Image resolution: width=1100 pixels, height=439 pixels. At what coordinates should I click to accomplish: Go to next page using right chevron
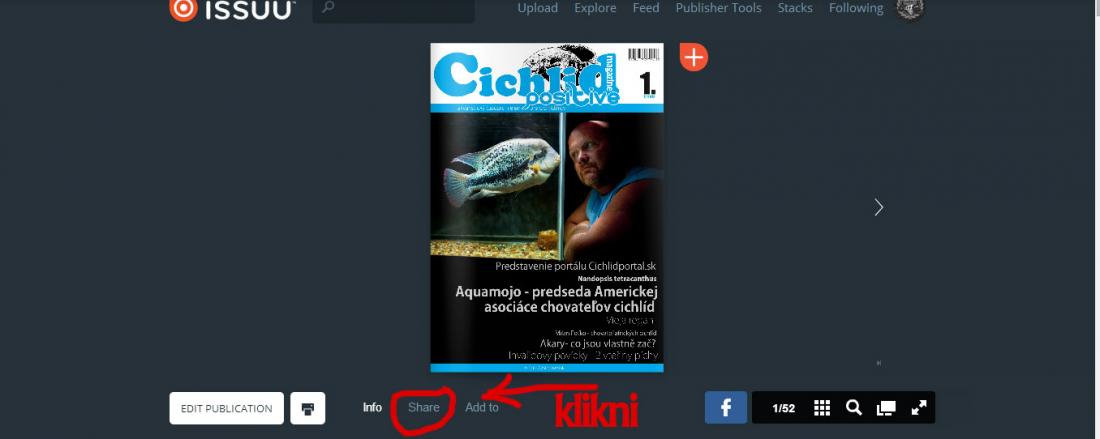(x=878, y=207)
